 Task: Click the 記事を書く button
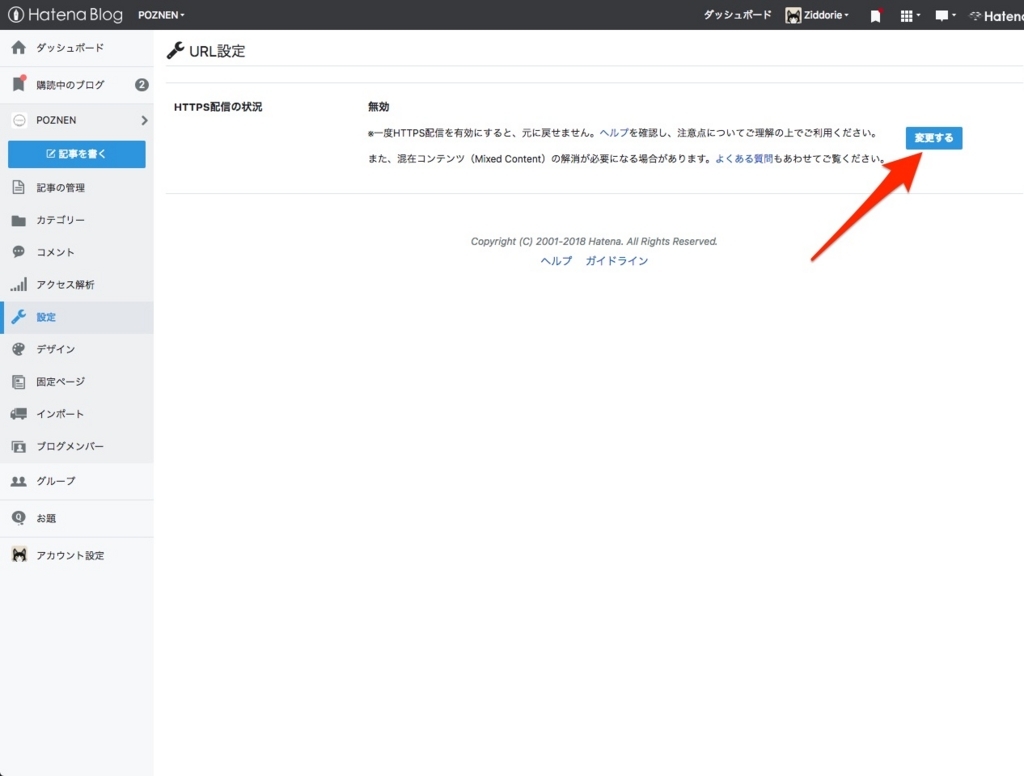coord(77,154)
